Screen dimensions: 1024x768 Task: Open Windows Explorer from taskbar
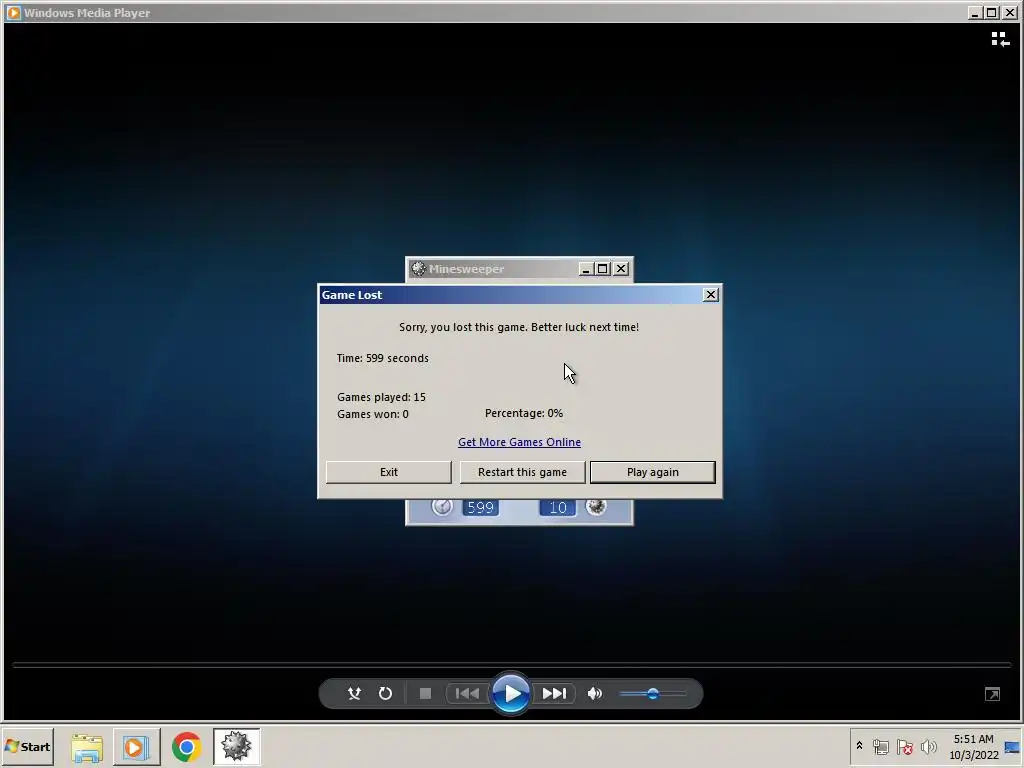(87, 747)
